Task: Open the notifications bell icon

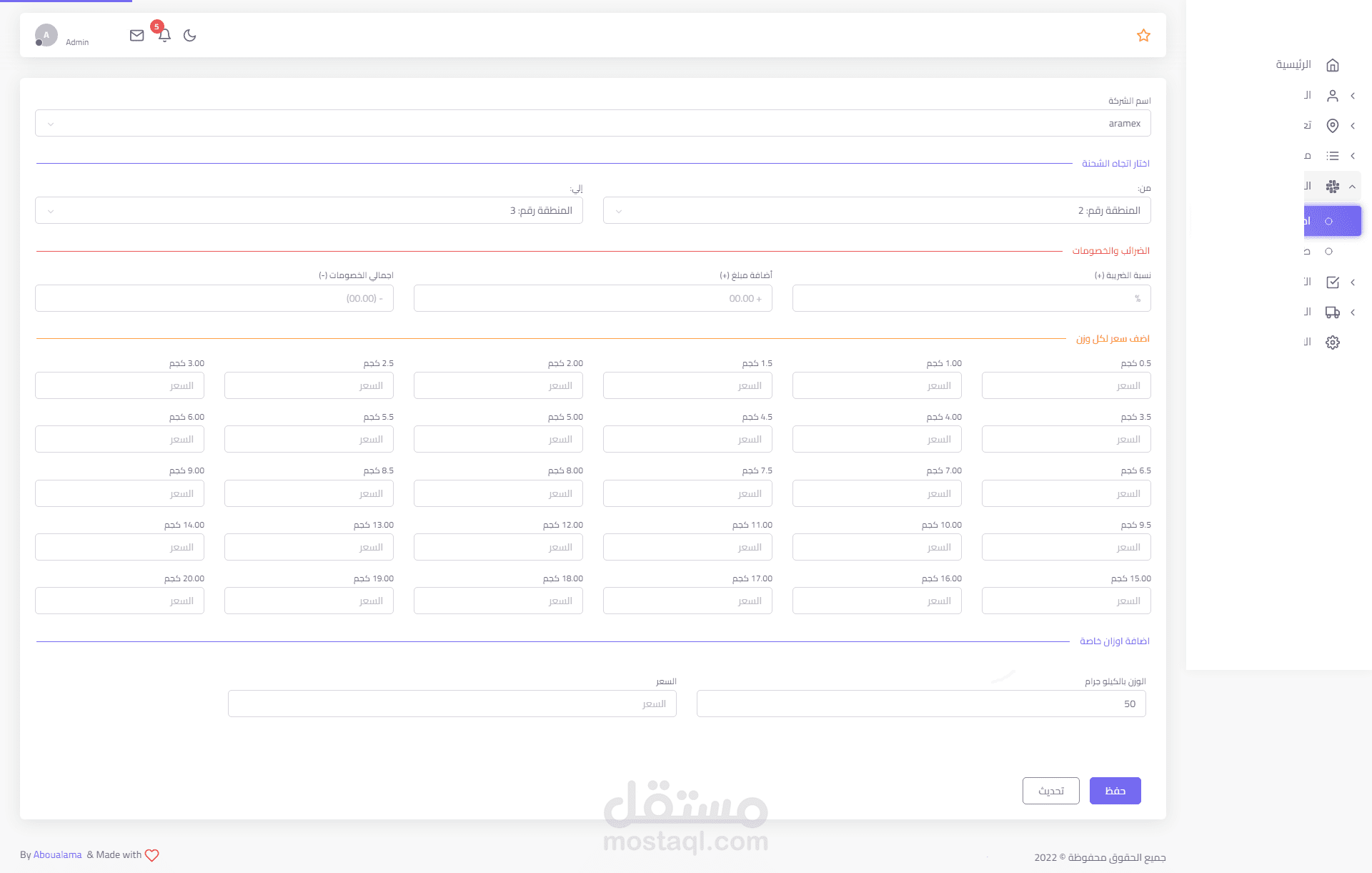Action: (164, 35)
